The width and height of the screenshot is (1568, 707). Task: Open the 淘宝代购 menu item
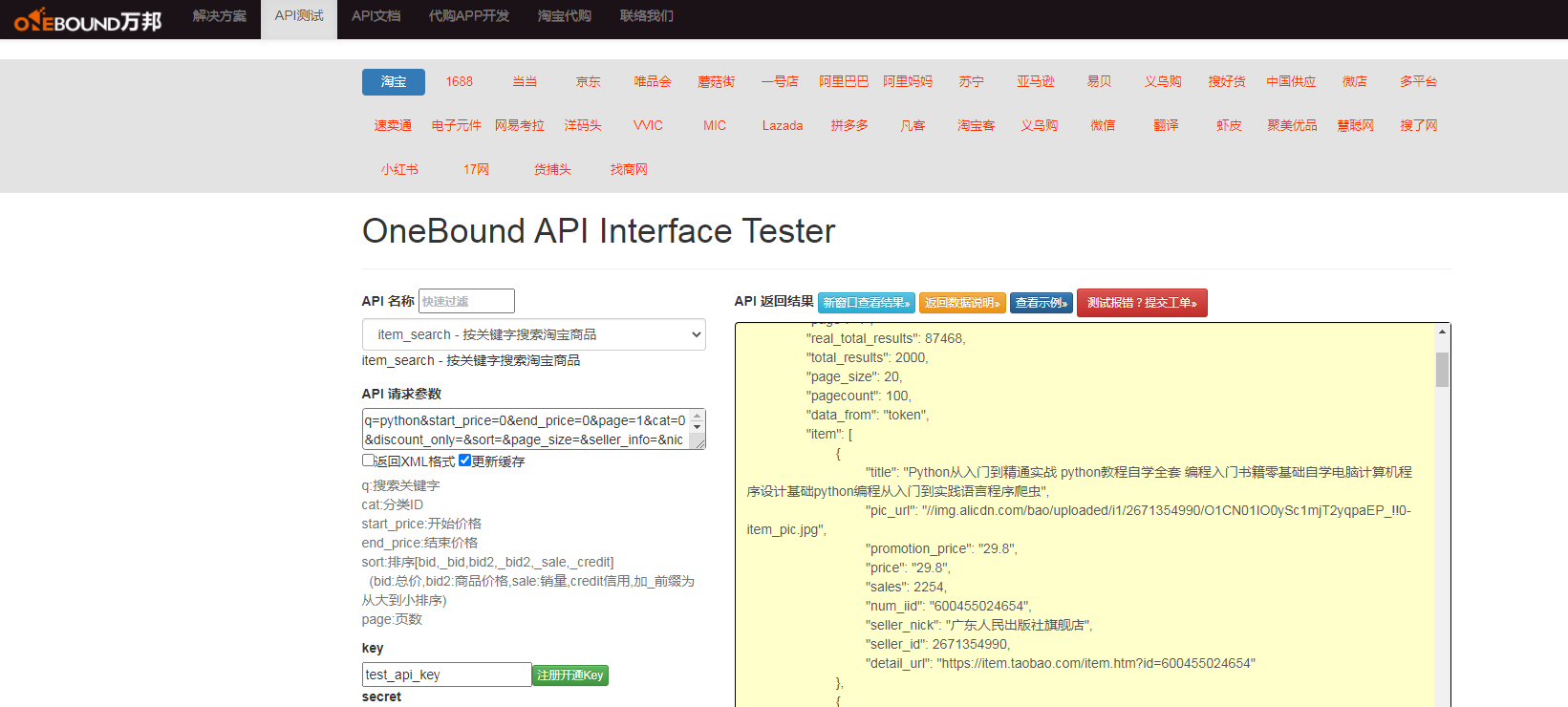pyautogui.click(x=565, y=16)
